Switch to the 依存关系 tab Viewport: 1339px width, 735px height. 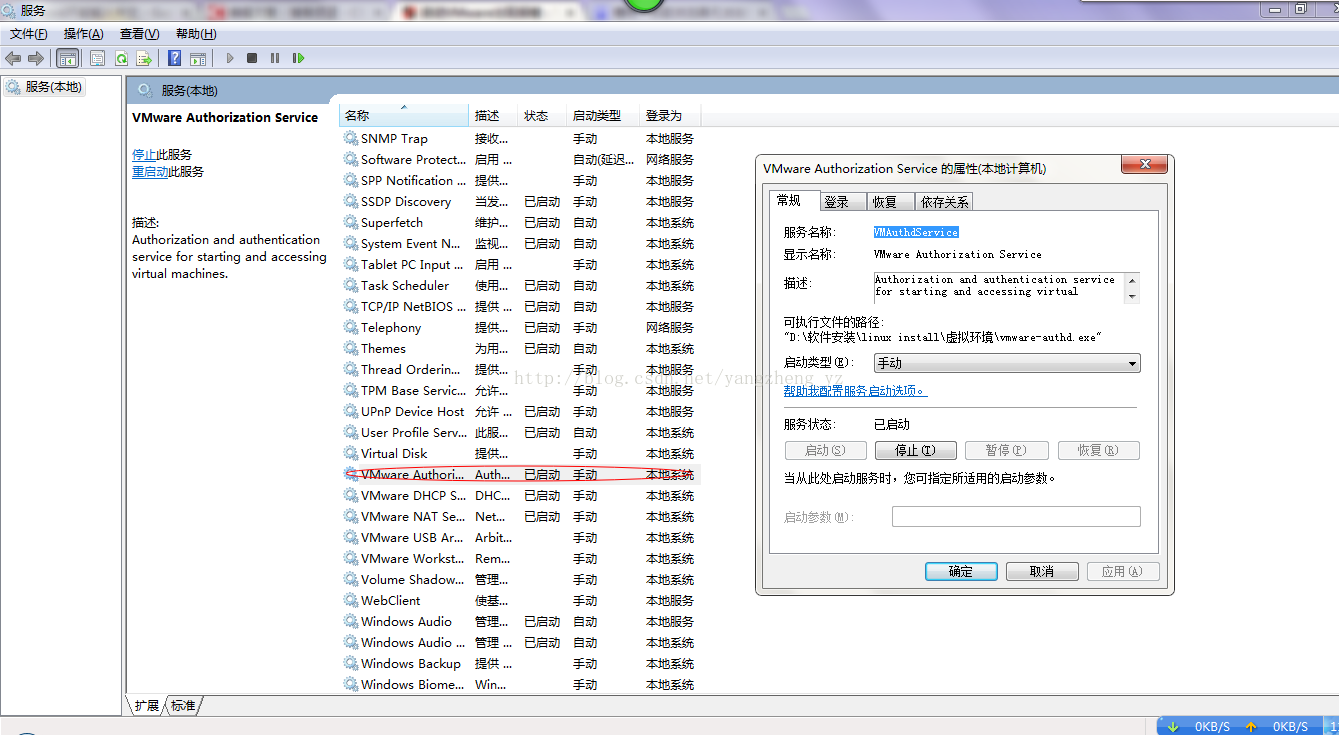944,202
